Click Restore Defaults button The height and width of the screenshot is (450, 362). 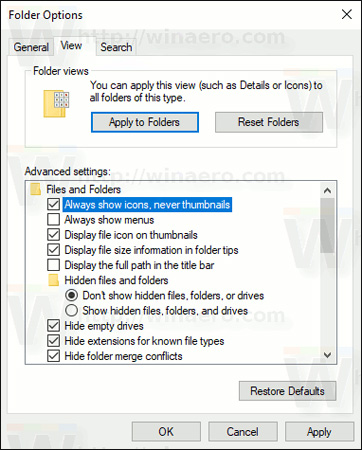[x=287, y=391]
